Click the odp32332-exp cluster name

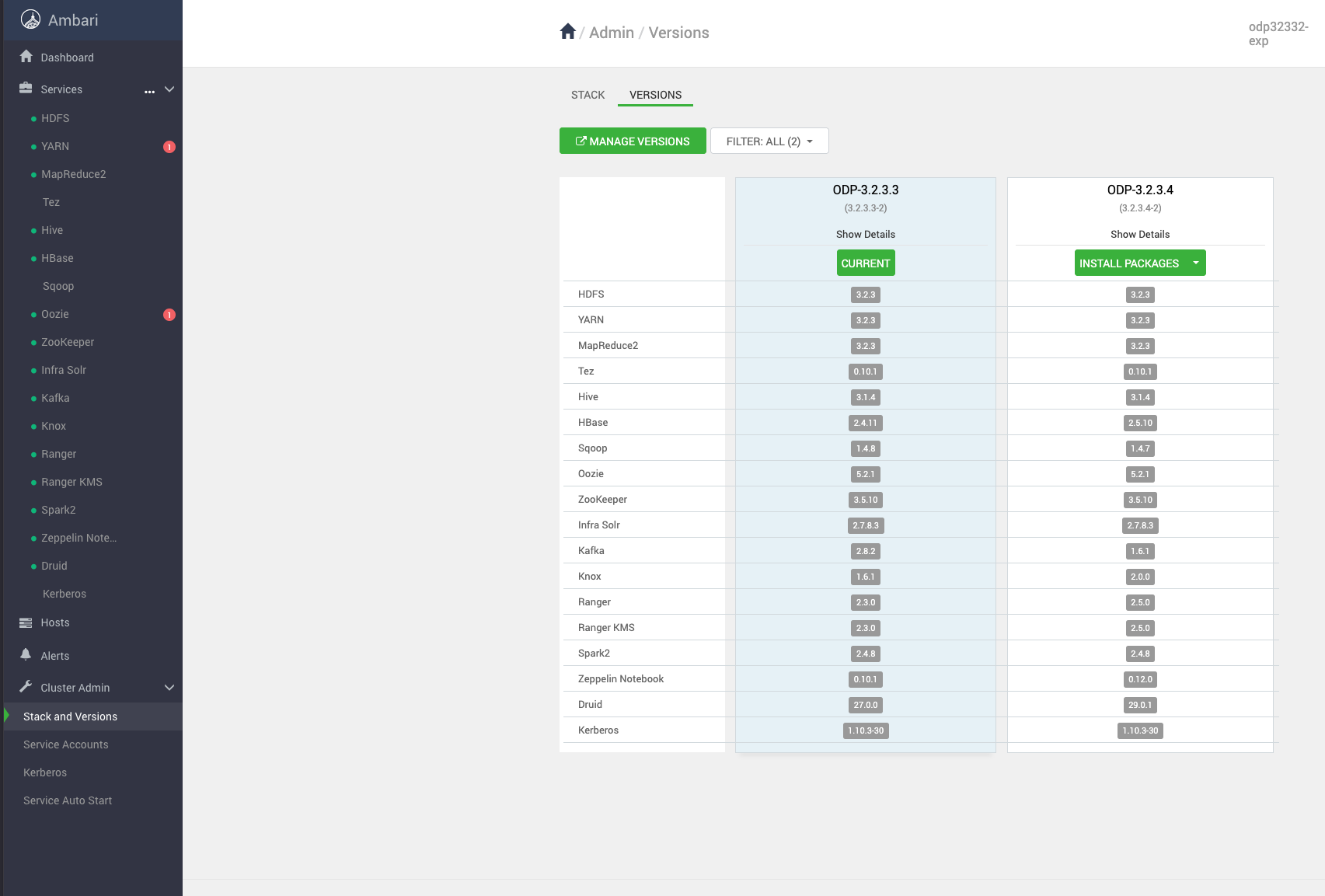pos(1278,33)
